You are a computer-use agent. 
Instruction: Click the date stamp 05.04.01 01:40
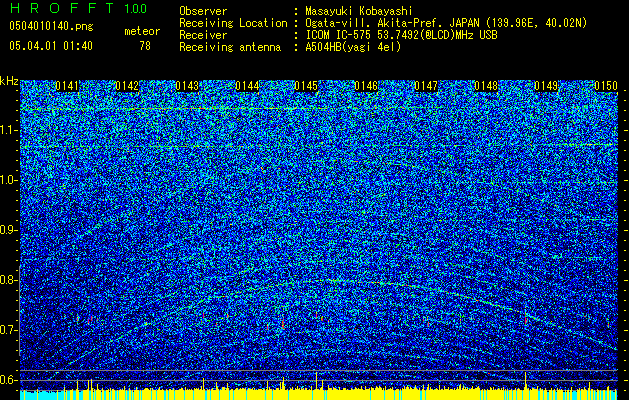tap(51, 46)
